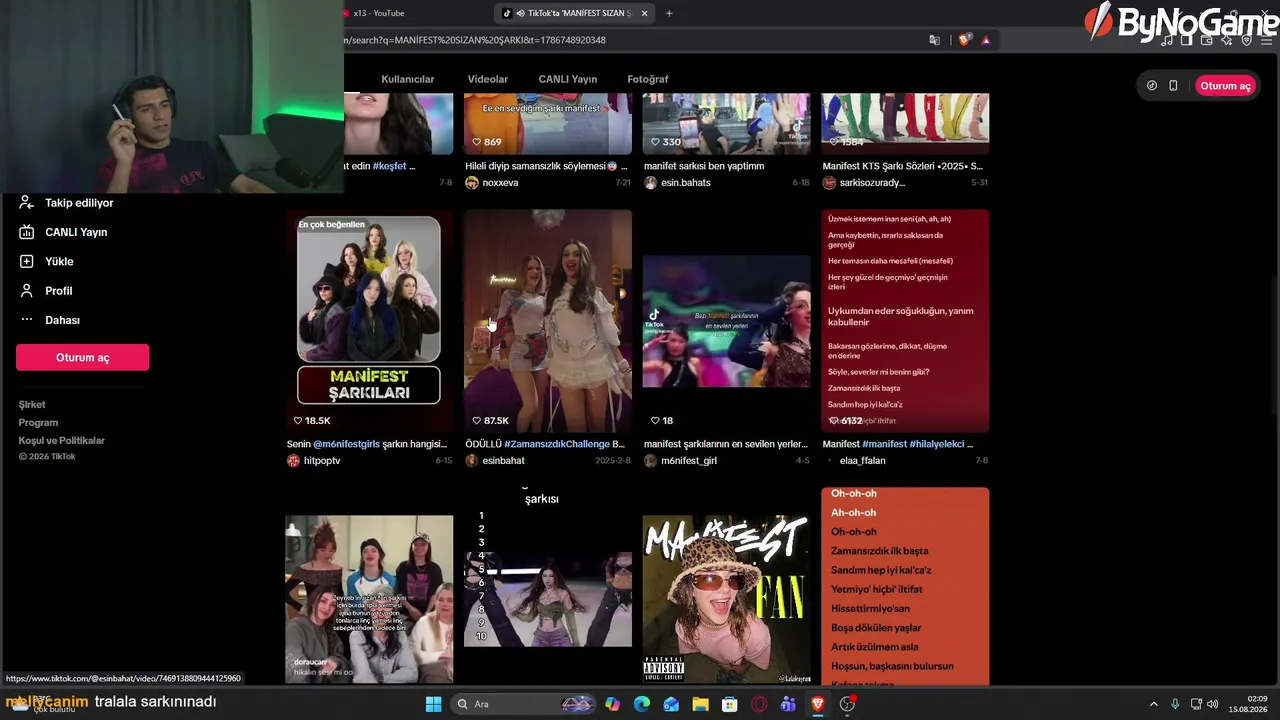Screen dimensions: 1280x720
Task: Click the Yükle upload icon
Action: [x=27, y=261]
